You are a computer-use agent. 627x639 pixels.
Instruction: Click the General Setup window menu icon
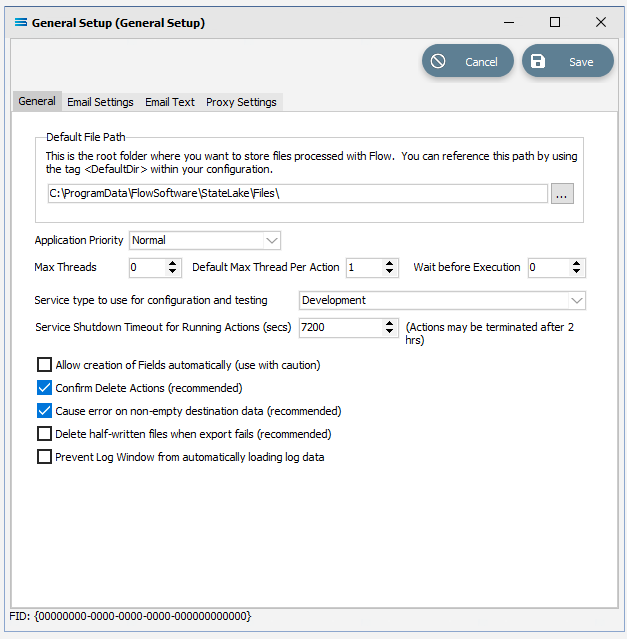coord(21,22)
